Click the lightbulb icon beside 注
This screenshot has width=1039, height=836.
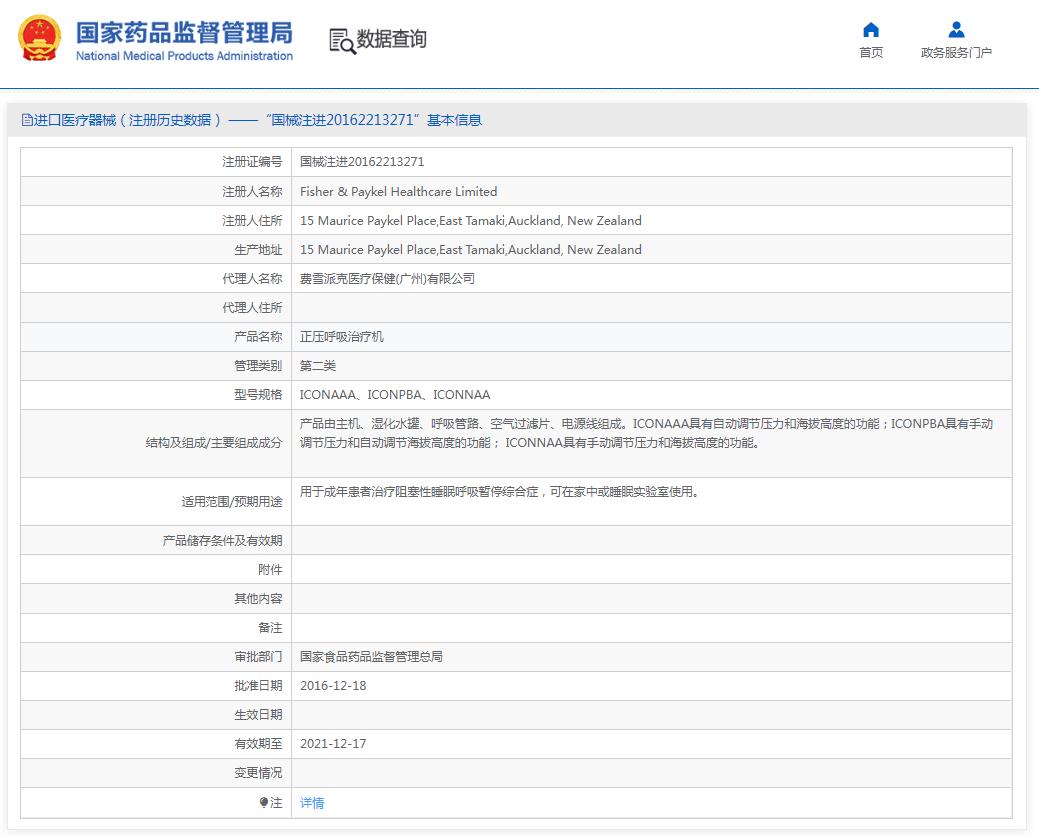264,803
